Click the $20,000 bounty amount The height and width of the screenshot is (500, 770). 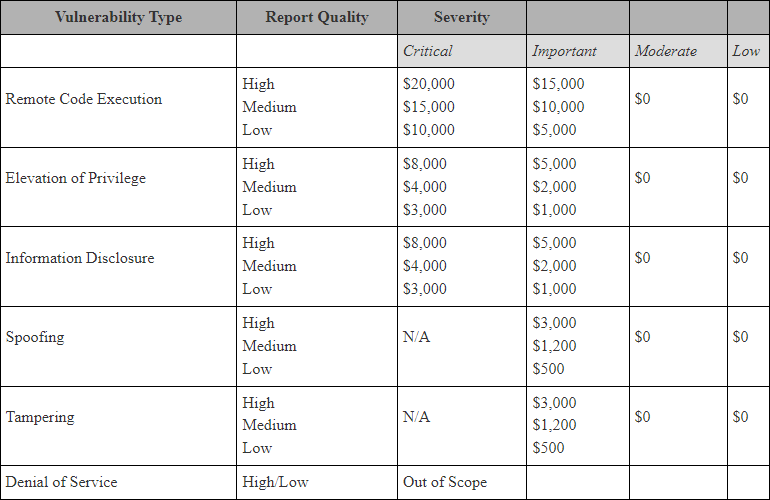428,84
